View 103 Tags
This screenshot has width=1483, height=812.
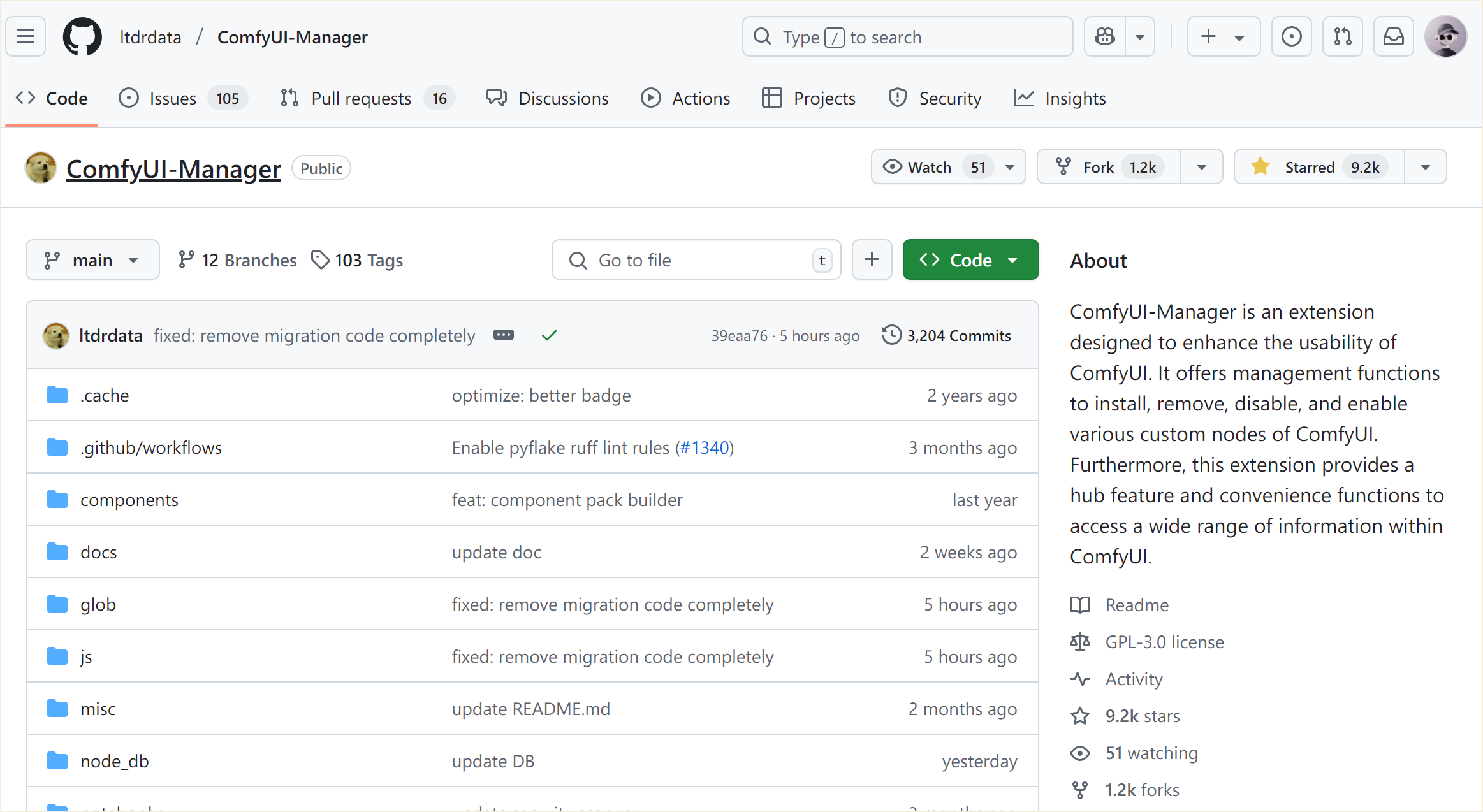357,260
